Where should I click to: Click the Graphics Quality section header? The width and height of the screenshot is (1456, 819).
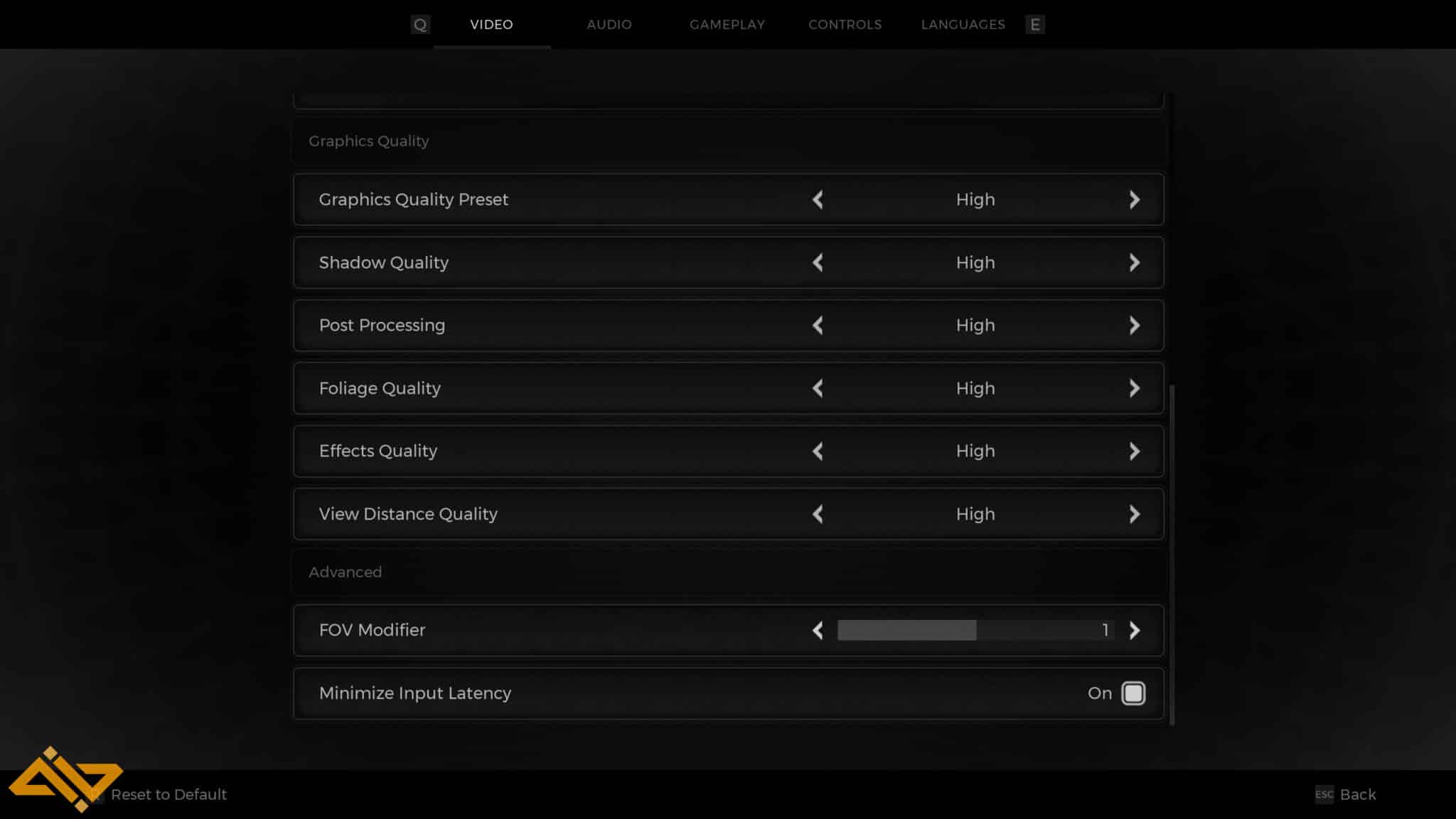pos(368,141)
